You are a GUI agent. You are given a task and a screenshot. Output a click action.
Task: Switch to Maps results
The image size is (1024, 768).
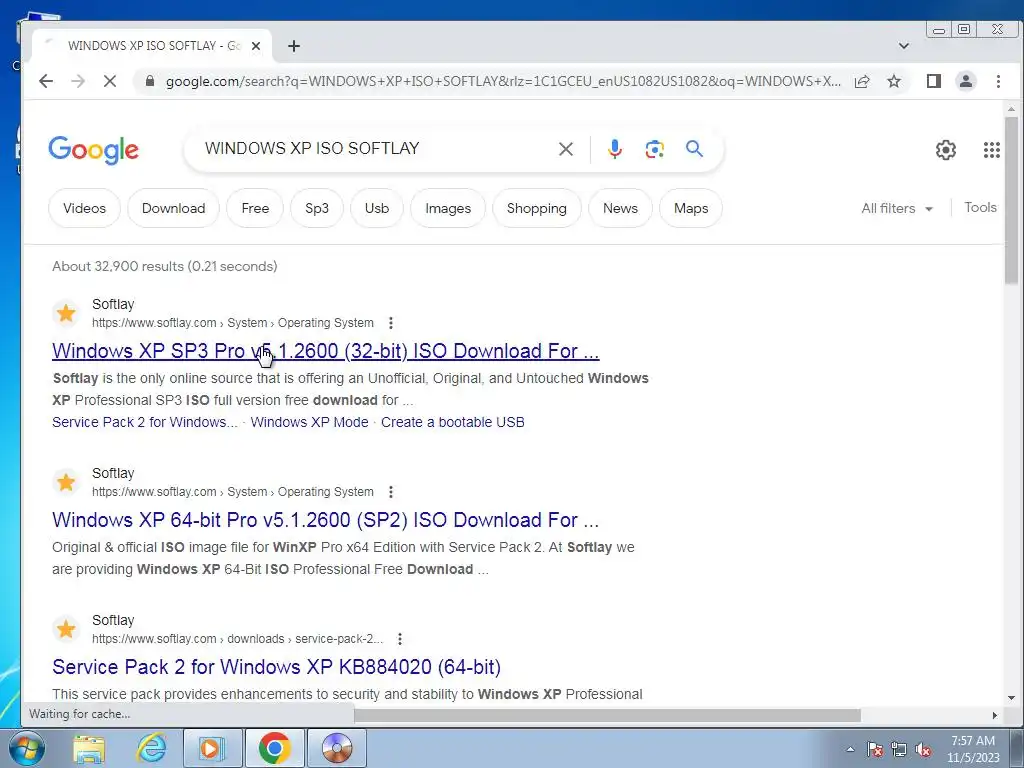pos(691,208)
